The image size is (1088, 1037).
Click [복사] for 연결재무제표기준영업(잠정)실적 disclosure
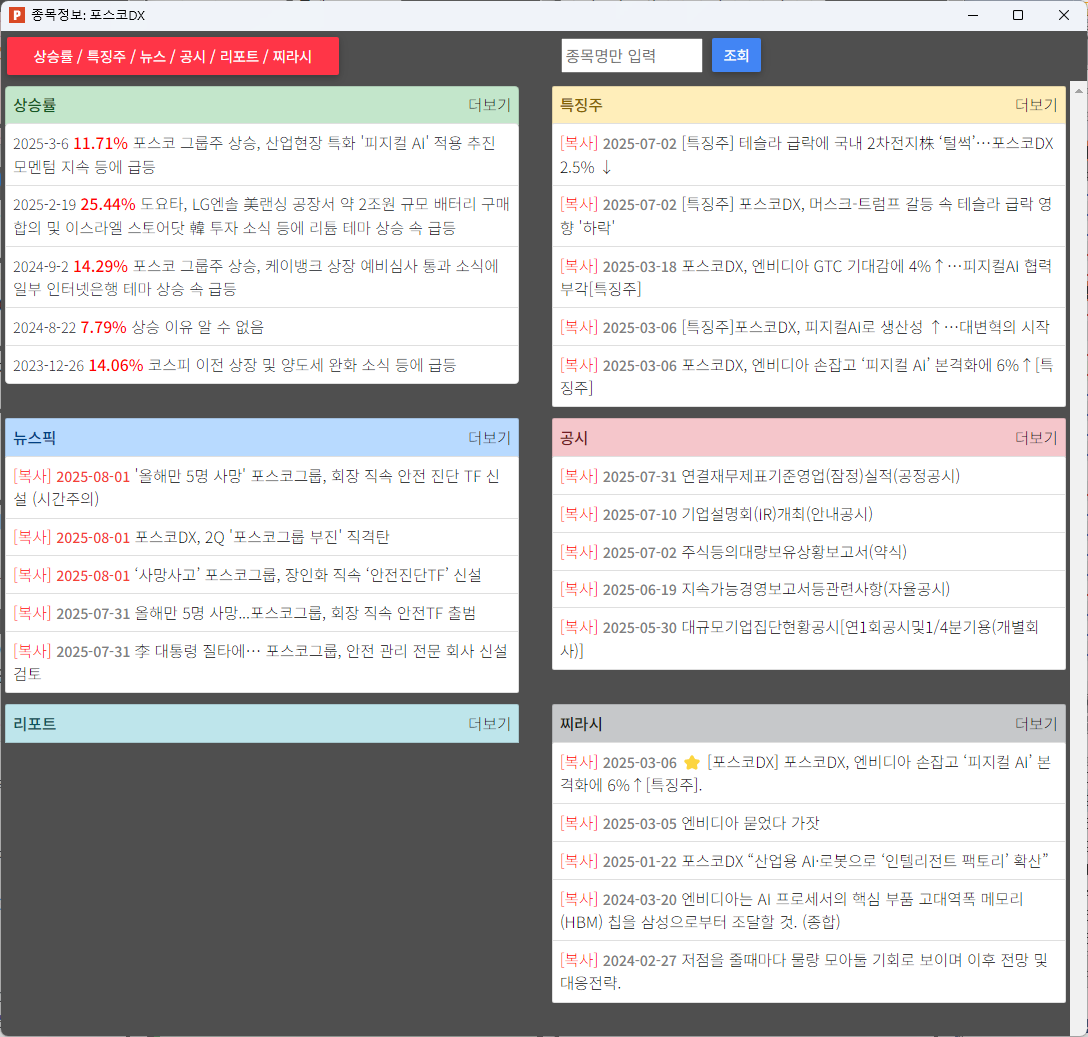[579, 476]
